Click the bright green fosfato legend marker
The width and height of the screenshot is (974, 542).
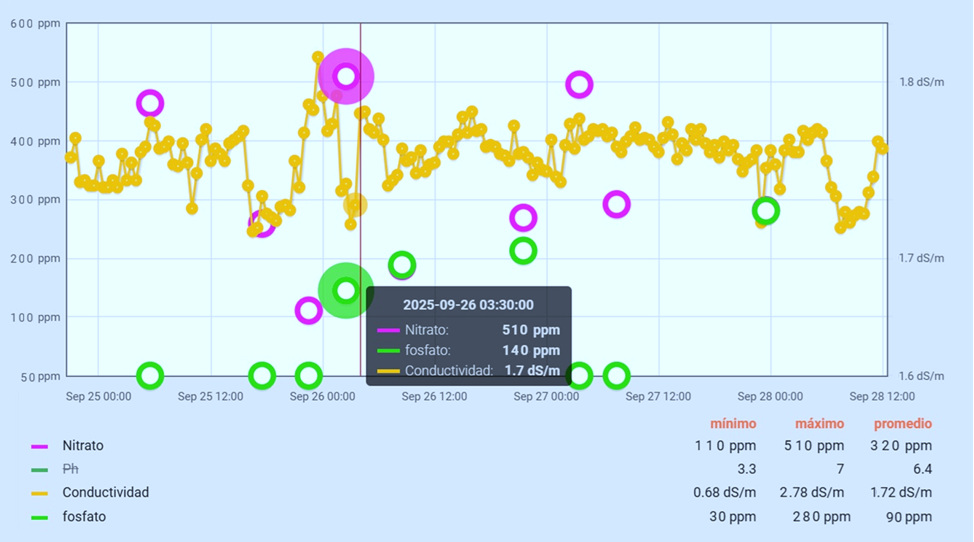pos(40,517)
